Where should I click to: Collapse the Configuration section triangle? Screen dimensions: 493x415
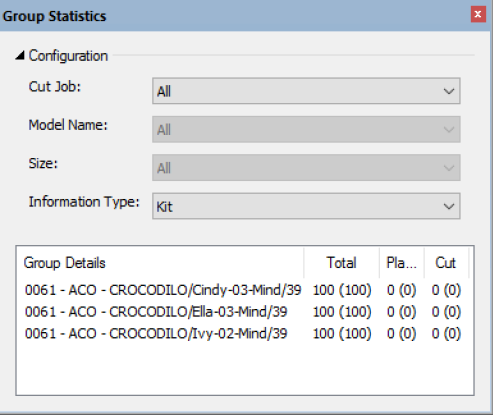coord(20,56)
